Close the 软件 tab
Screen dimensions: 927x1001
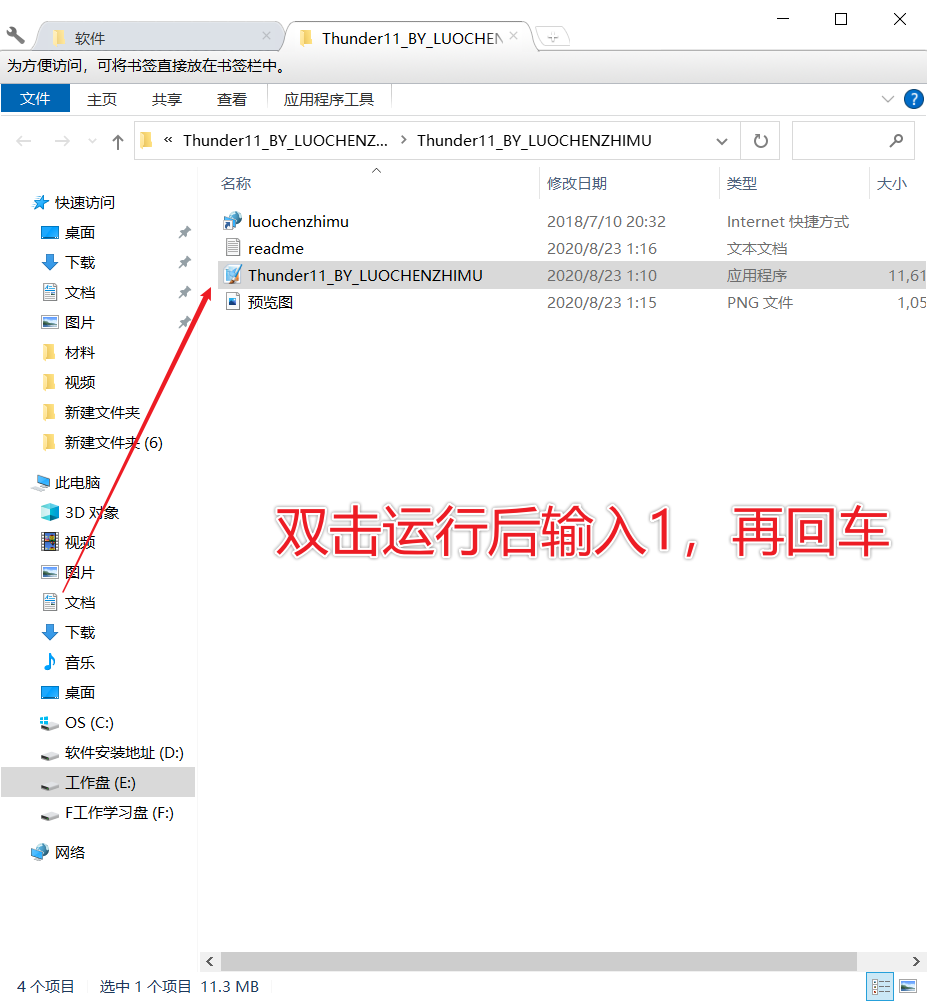(266, 36)
